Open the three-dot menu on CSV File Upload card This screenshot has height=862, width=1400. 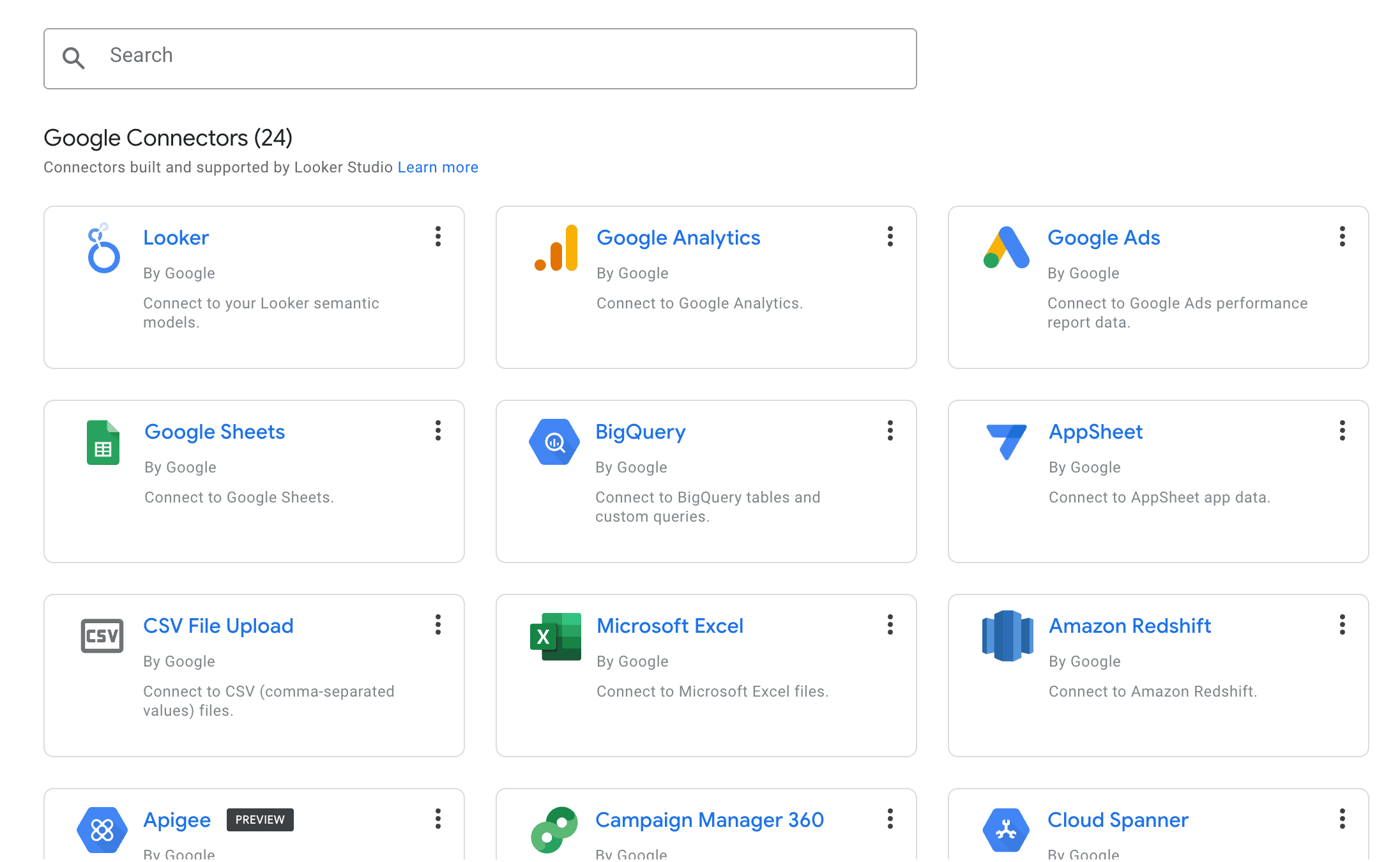pos(438,624)
